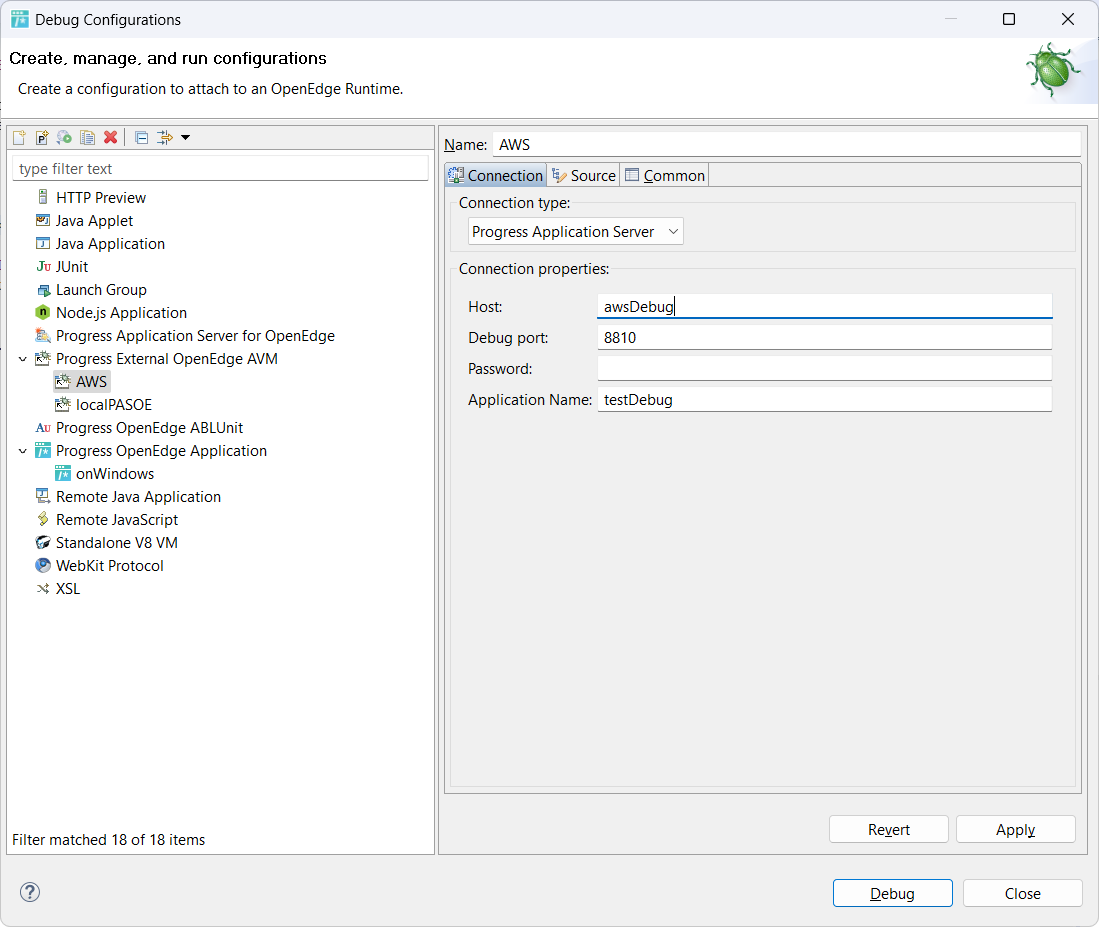This screenshot has height=927, width=1099.
Task: Focus the Name field containing AWS
Action: tap(786, 144)
